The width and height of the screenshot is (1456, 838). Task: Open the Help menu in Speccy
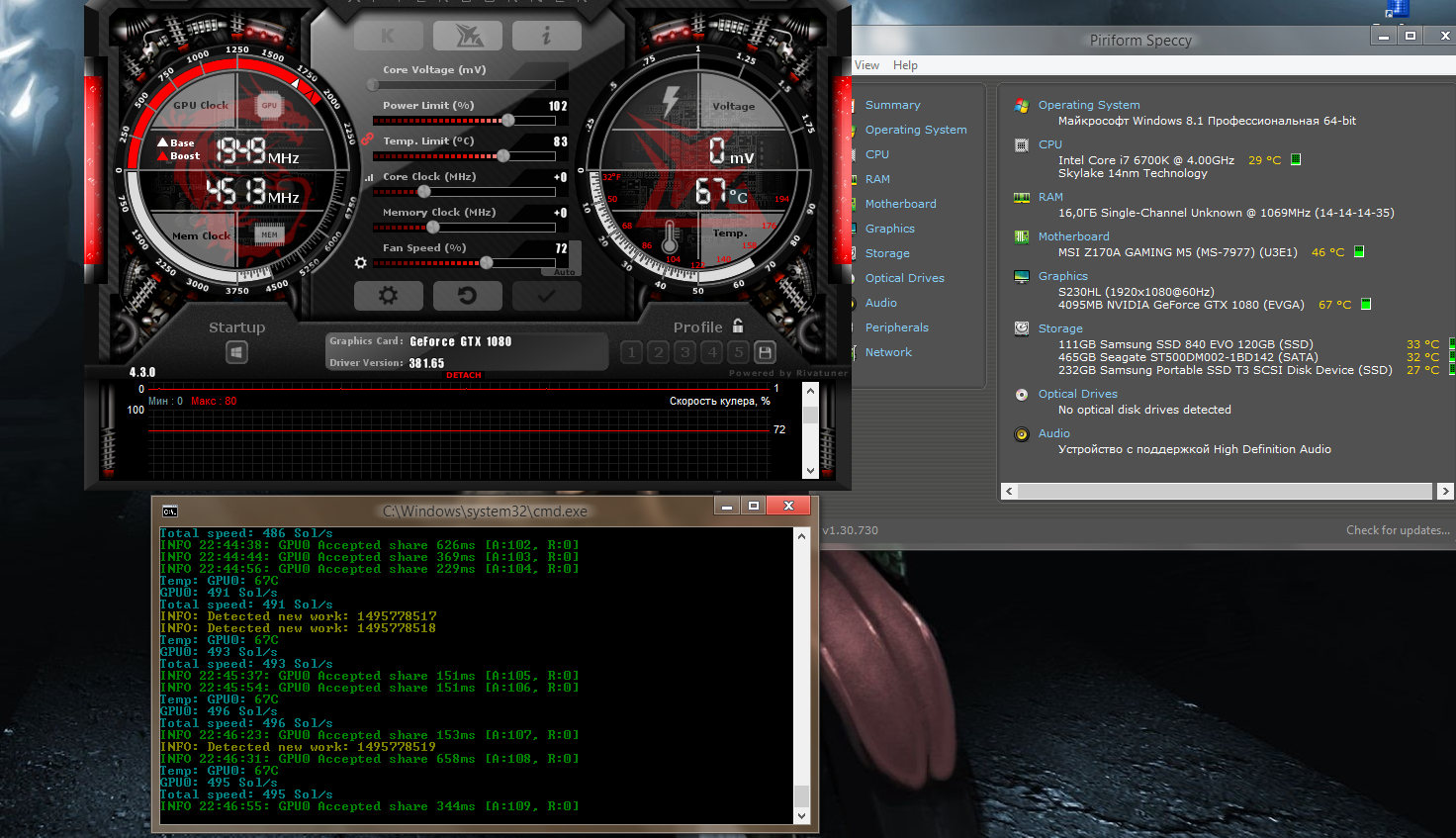point(905,65)
